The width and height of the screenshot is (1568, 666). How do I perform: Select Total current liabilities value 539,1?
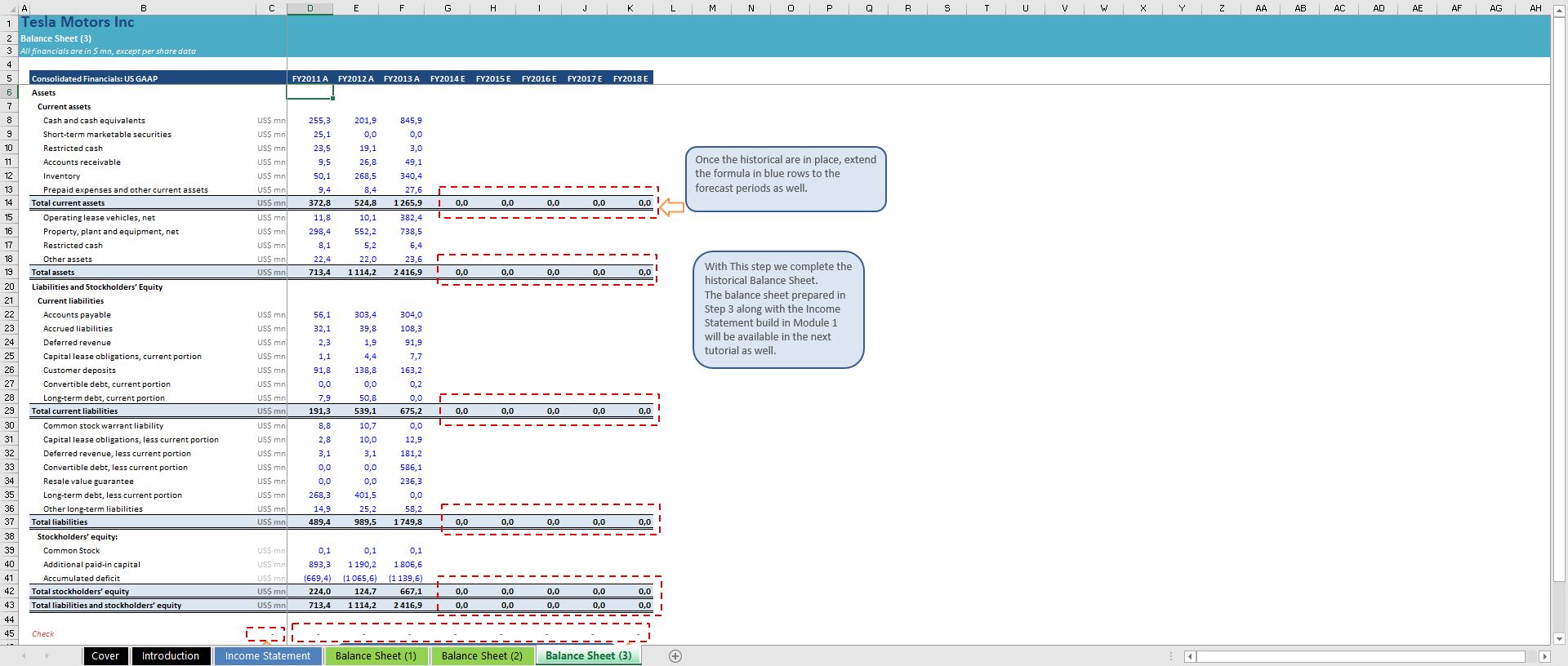pyautogui.click(x=365, y=411)
